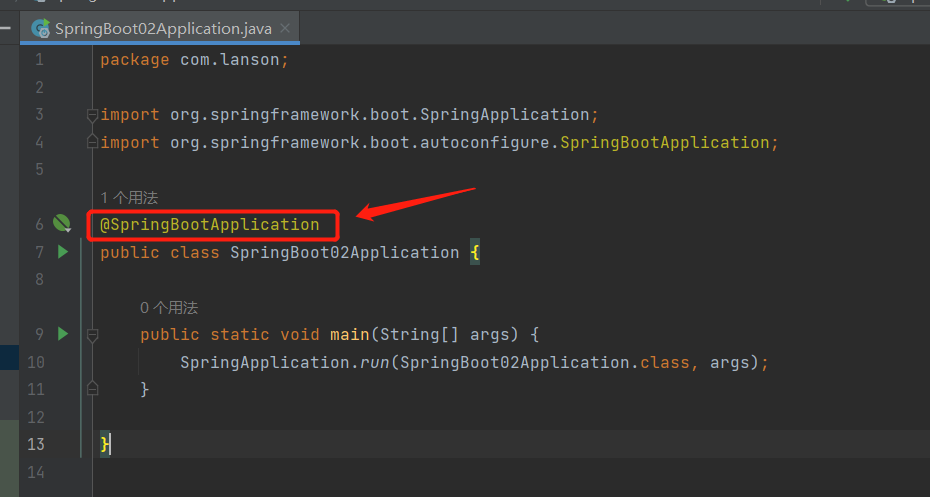The image size is (930, 497).
Task: Click 'static' keyword on line 9
Action: click(x=240, y=334)
